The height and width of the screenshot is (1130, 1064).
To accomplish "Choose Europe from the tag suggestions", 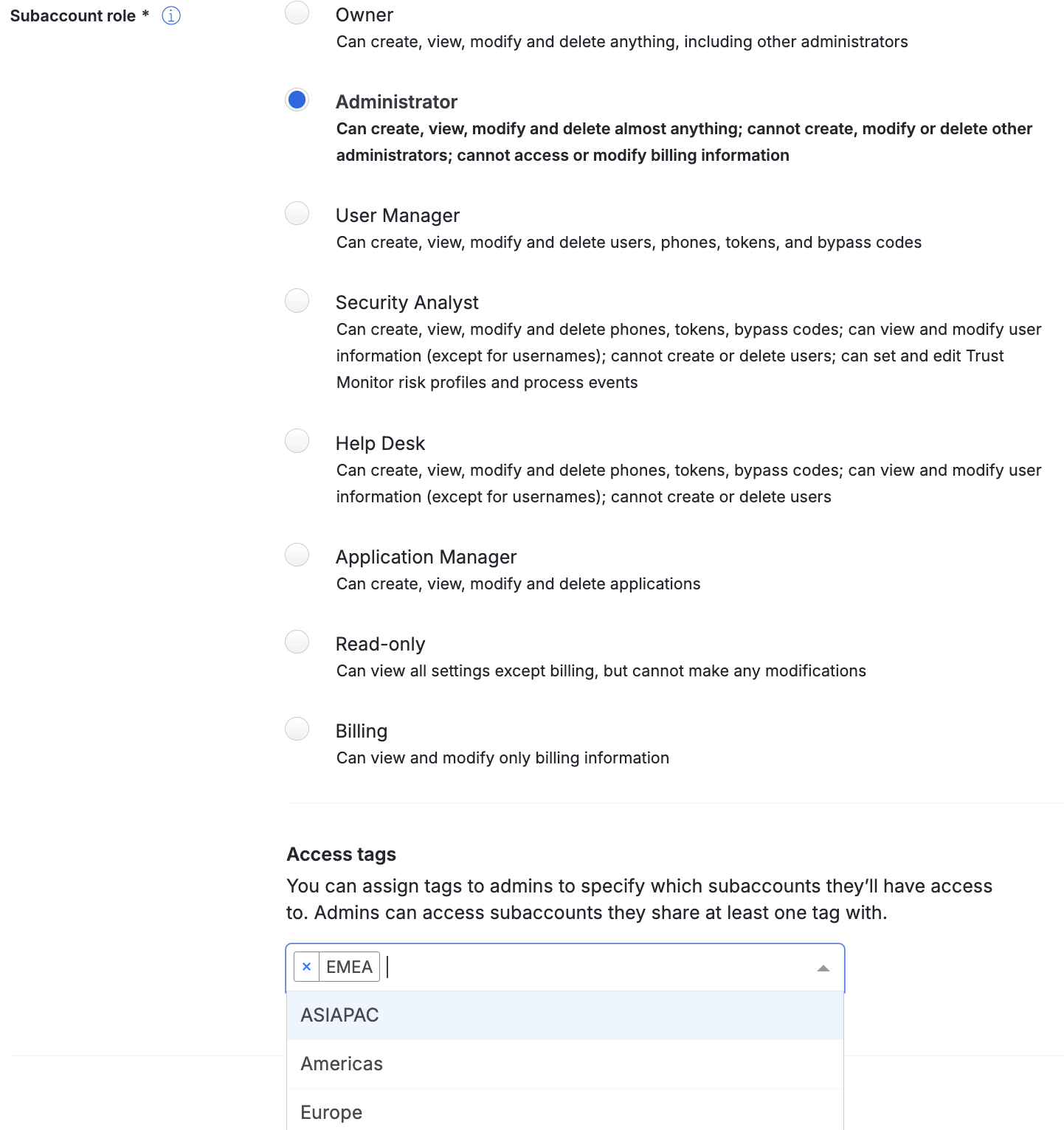I will click(x=331, y=1112).
